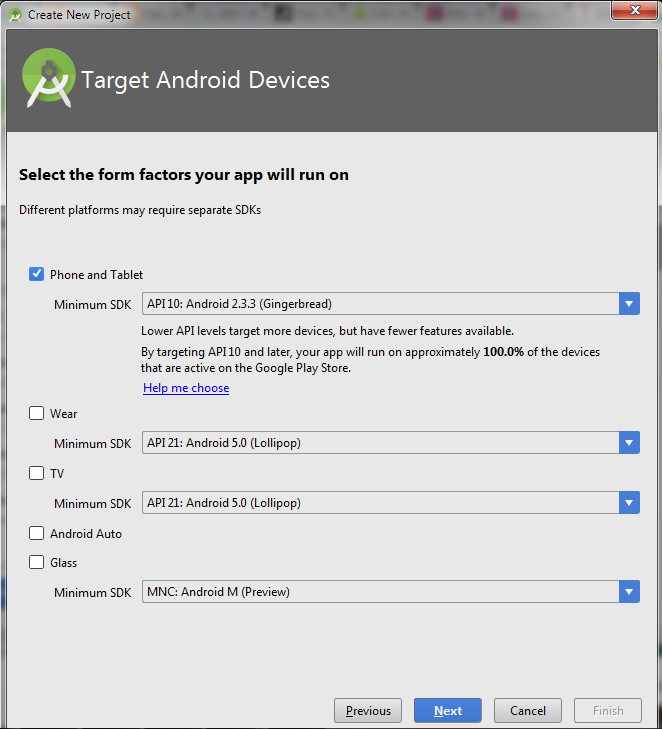Close the Create New Project dialog

[x=634, y=13]
